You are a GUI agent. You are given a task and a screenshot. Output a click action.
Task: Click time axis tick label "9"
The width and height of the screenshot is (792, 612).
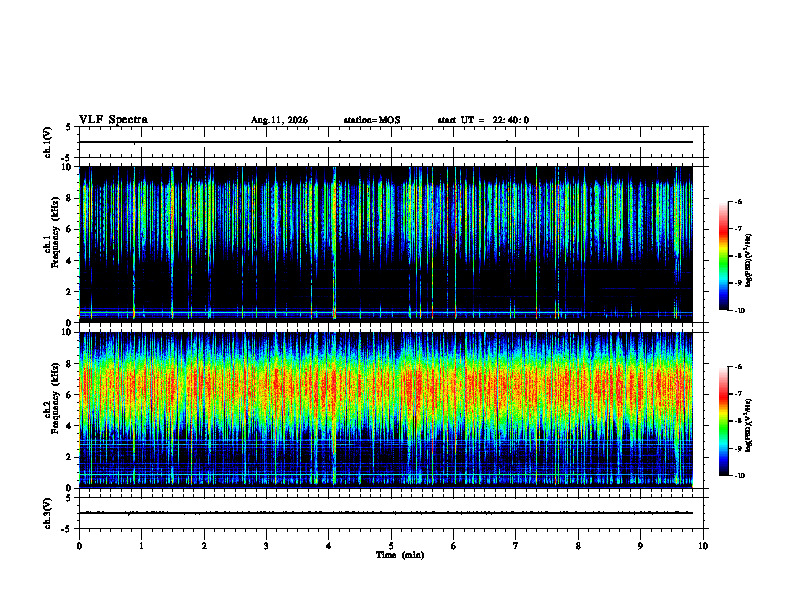click(x=640, y=546)
